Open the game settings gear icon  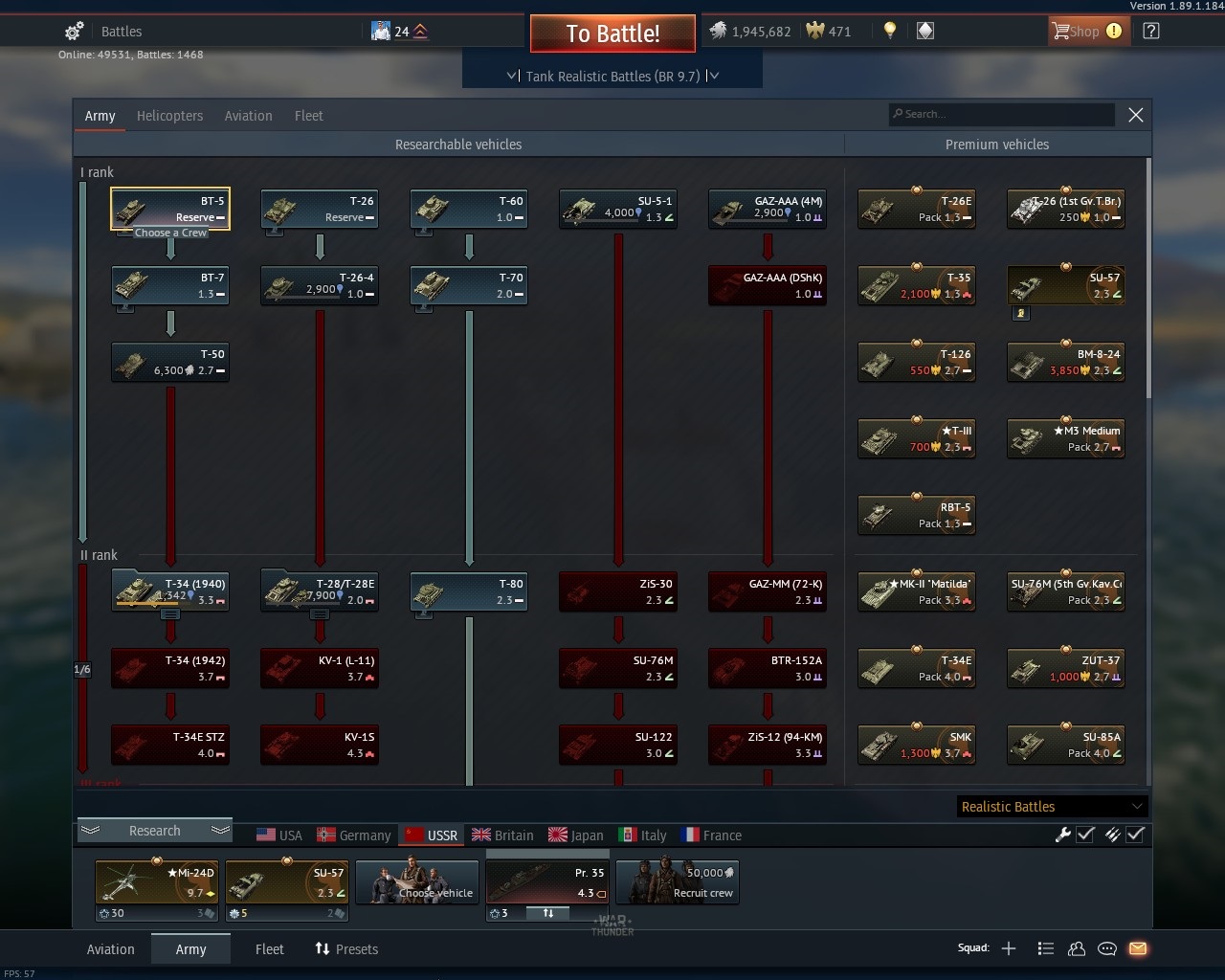click(73, 31)
